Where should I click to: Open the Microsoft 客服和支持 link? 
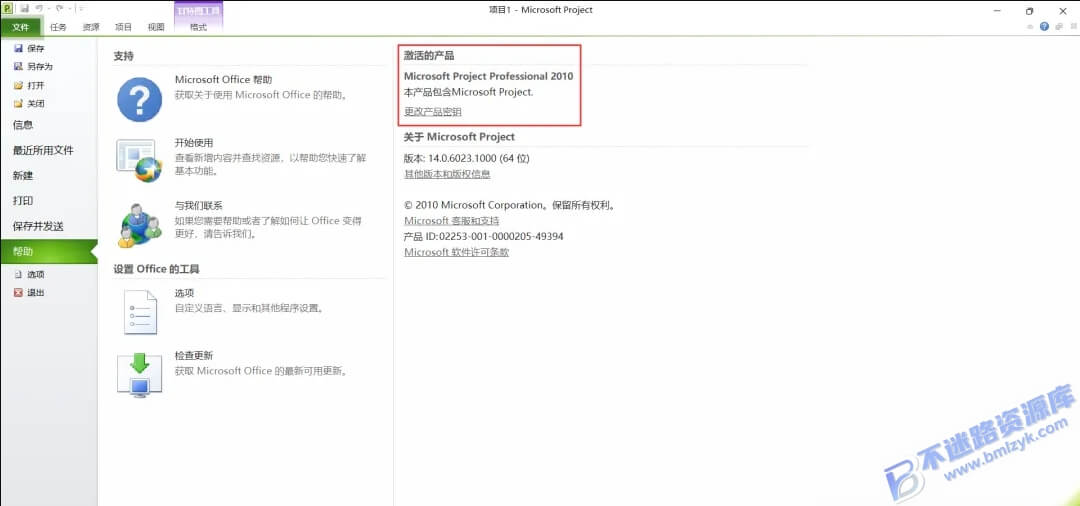tap(451, 221)
